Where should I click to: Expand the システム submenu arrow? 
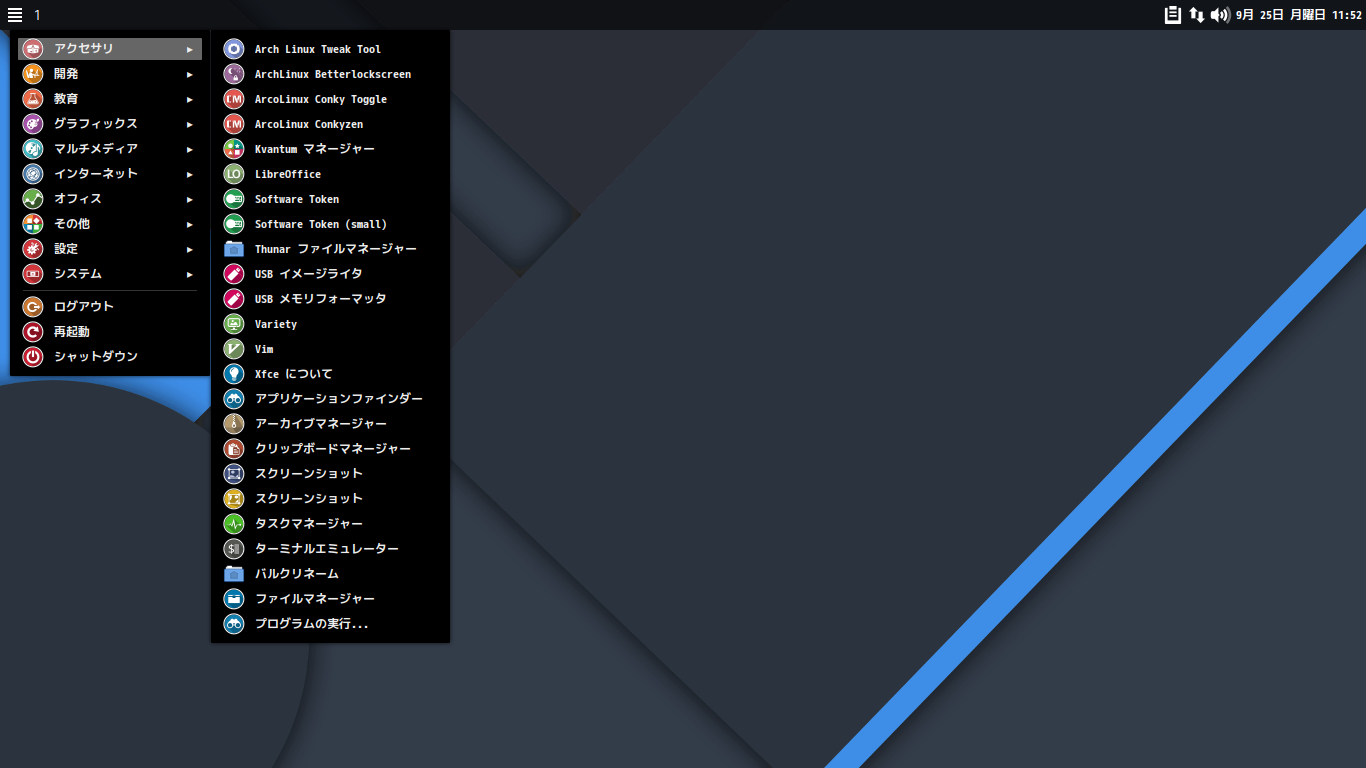click(x=190, y=274)
